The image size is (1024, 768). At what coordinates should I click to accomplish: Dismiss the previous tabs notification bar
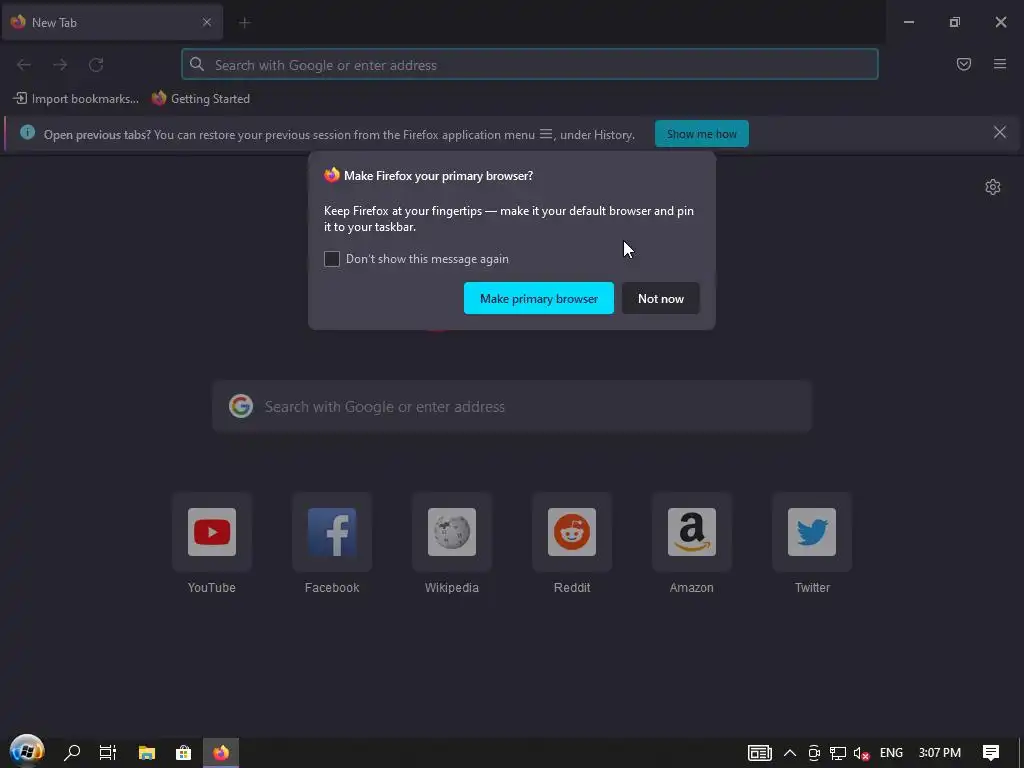pyautogui.click(x=1000, y=133)
